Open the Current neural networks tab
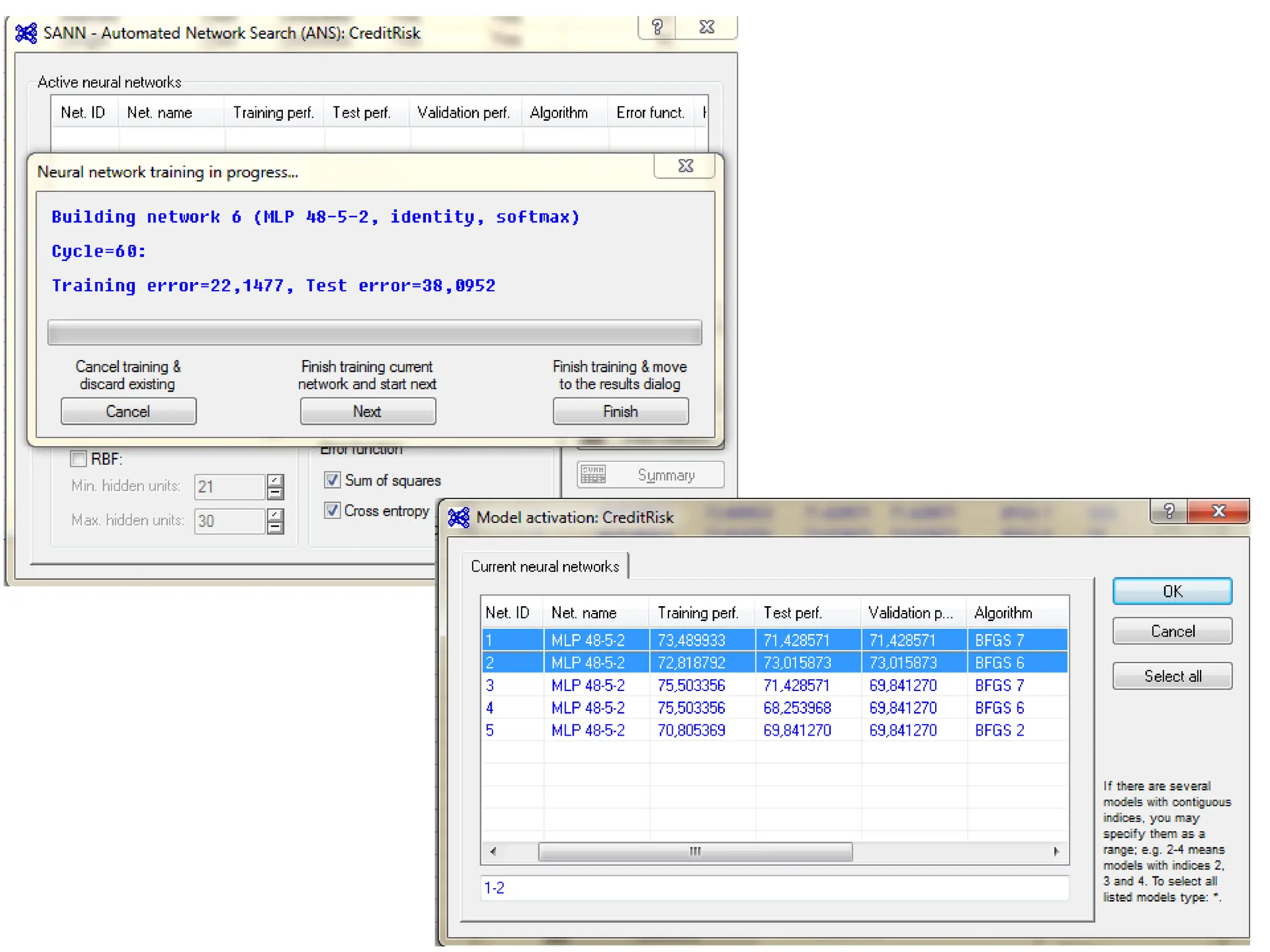The width and height of the screenshot is (1270, 952). pyautogui.click(x=544, y=566)
